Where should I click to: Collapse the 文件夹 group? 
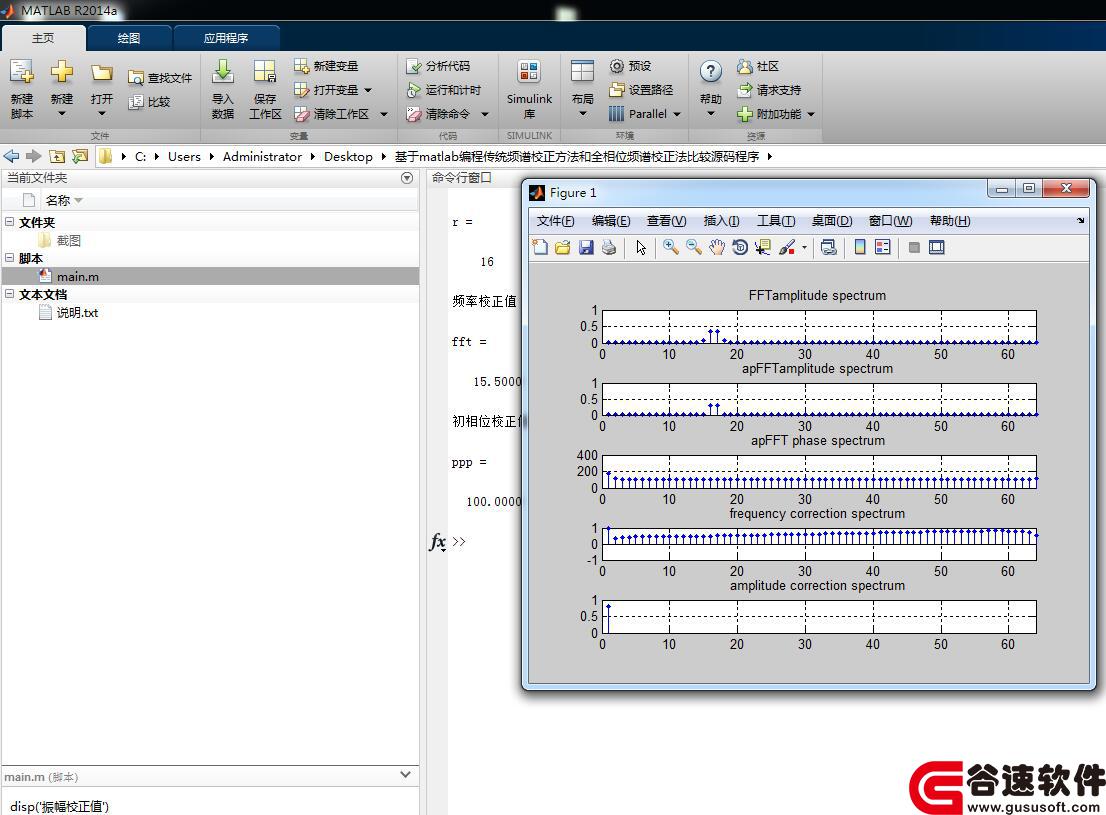pos(9,222)
